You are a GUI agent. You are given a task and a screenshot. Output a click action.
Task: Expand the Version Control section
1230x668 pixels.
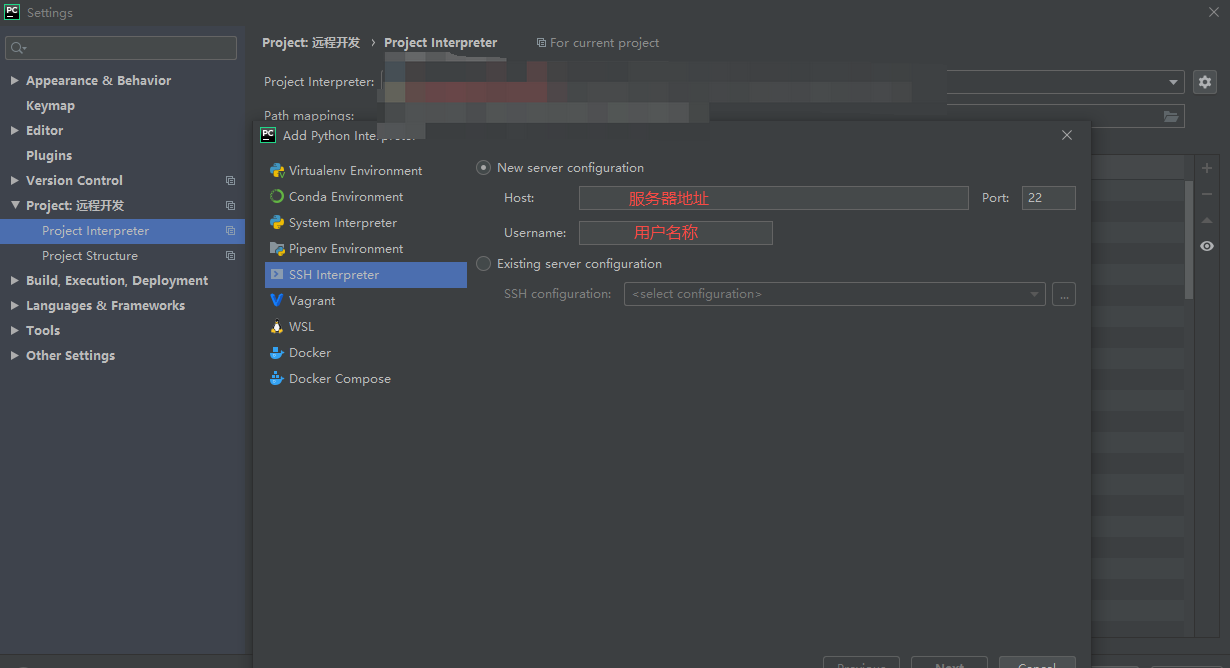(x=14, y=181)
